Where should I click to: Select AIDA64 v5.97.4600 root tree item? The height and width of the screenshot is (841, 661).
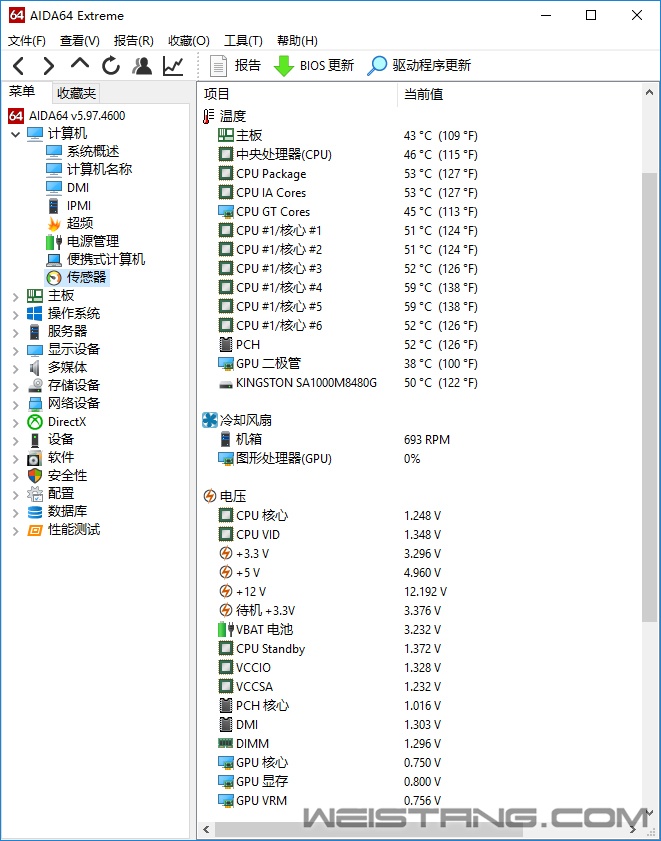coord(67,116)
